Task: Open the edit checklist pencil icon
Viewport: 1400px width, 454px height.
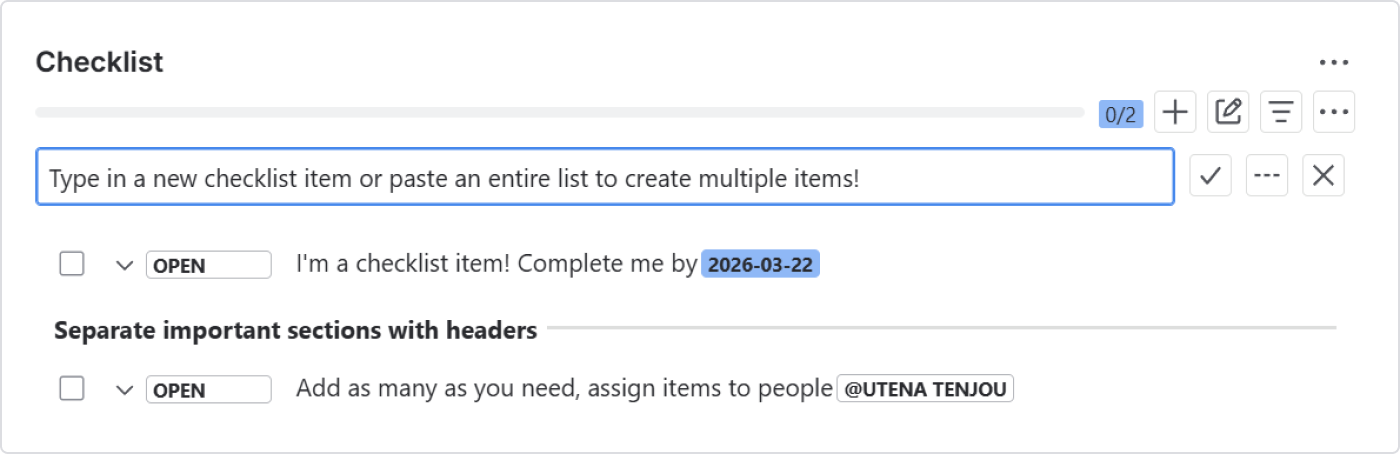Action: click(x=1228, y=112)
